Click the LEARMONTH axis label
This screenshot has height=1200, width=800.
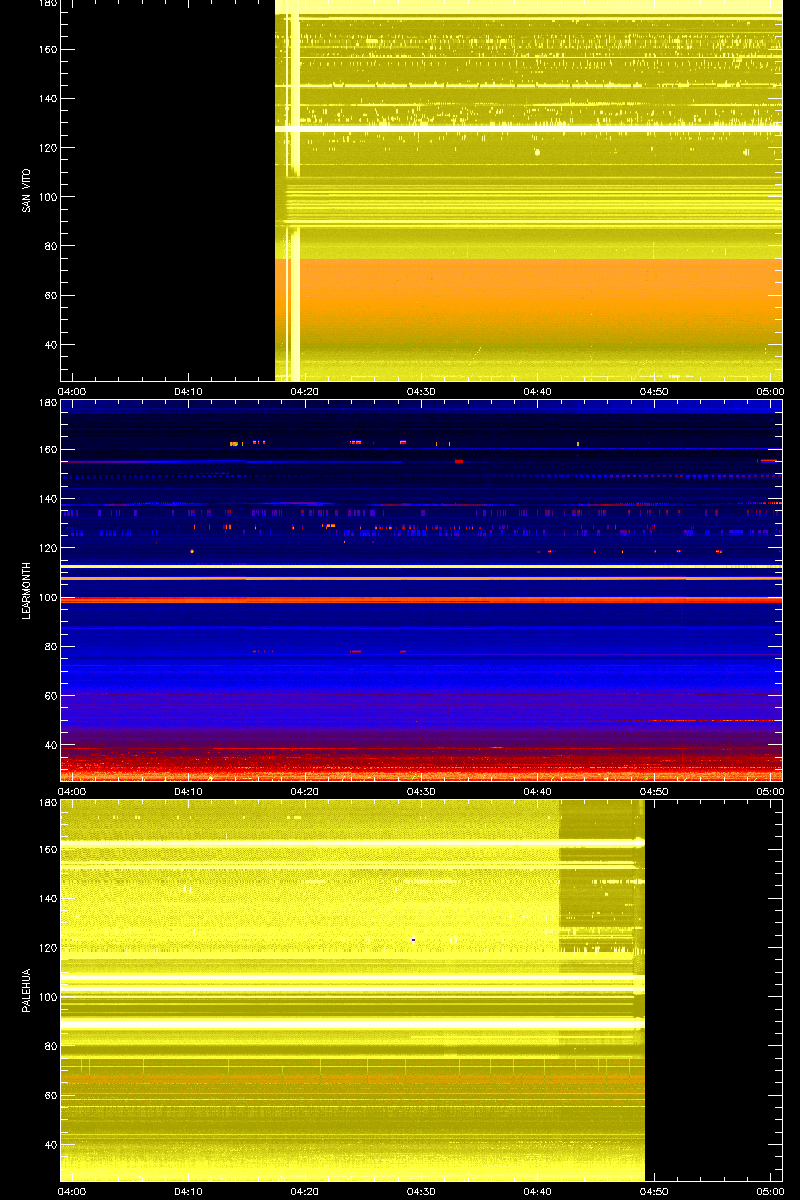[x=26, y=590]
